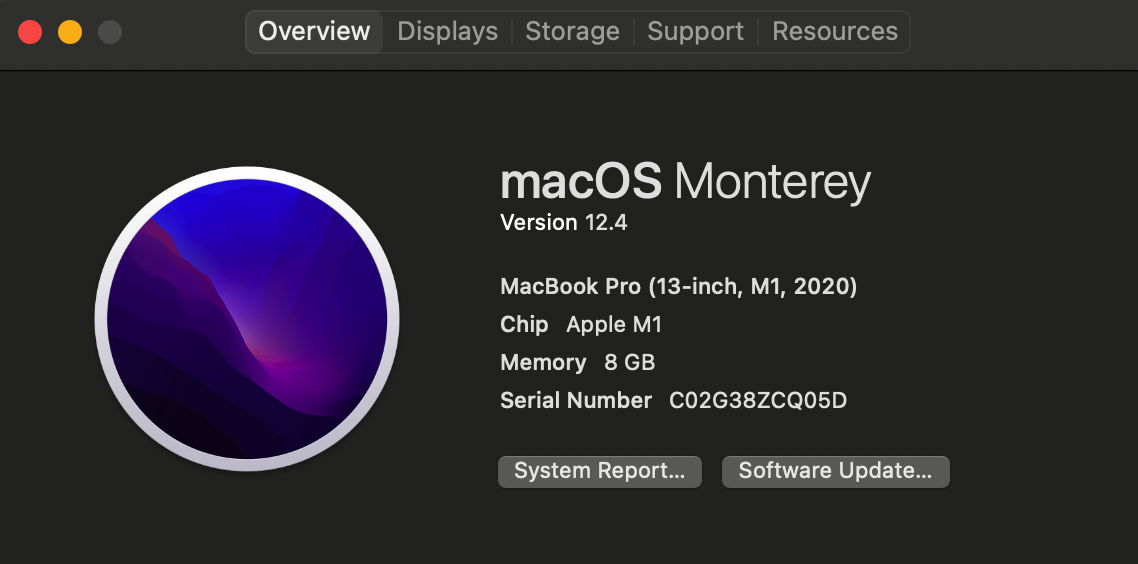This screenshot has width=1138, height=564.
Task: Show the Resources tab
Action: click(x=835, y=32)
